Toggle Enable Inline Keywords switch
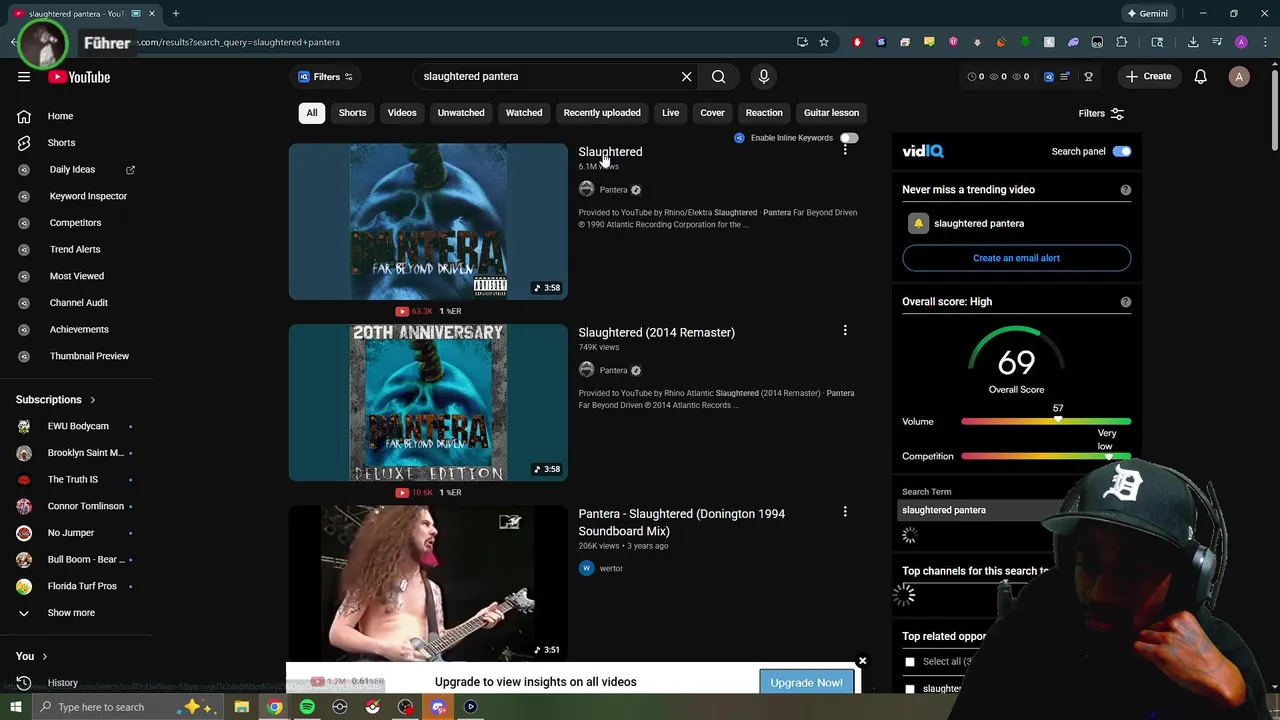The width and height of the screenshot is (1280, 720). (x=848, y=138)
